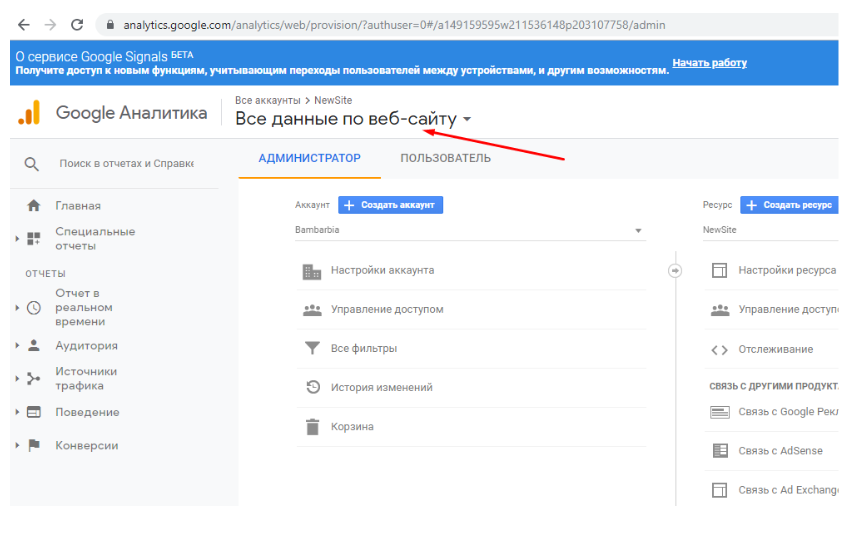The width and height of the screenshot is (845, 533).
Task: Click the browser back arrow
Action: coord(24,25)
